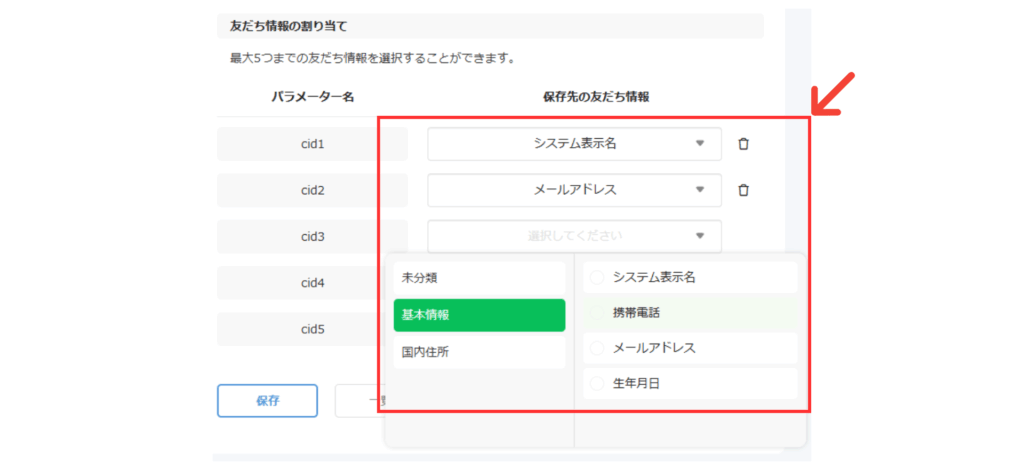Open the システム表示名 dropdown for cid1
Screen dimensions: 1024x476
tap(574, 144)
